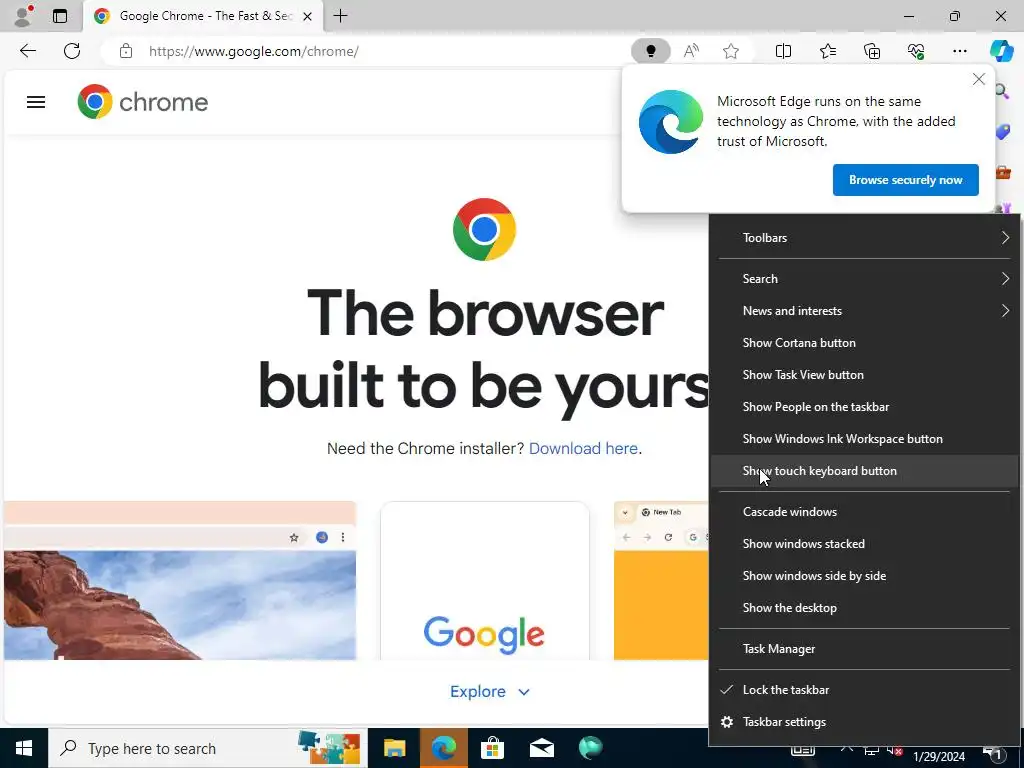Viewport: 1024px width, 768px height.
Task: Open the sidebar Tools briefcase icon
Action: pos(1003,173)
